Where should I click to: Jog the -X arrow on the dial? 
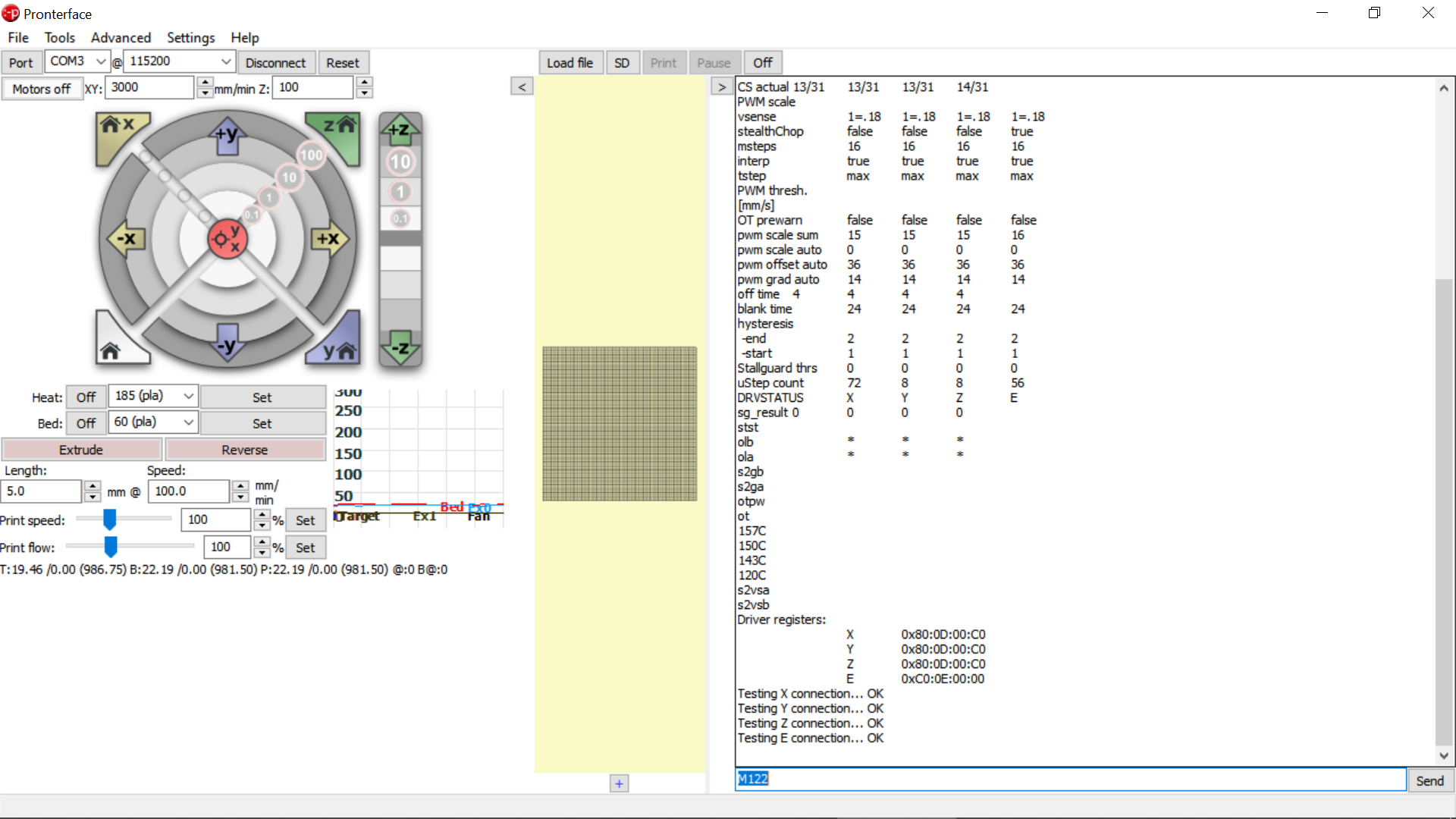126,239
